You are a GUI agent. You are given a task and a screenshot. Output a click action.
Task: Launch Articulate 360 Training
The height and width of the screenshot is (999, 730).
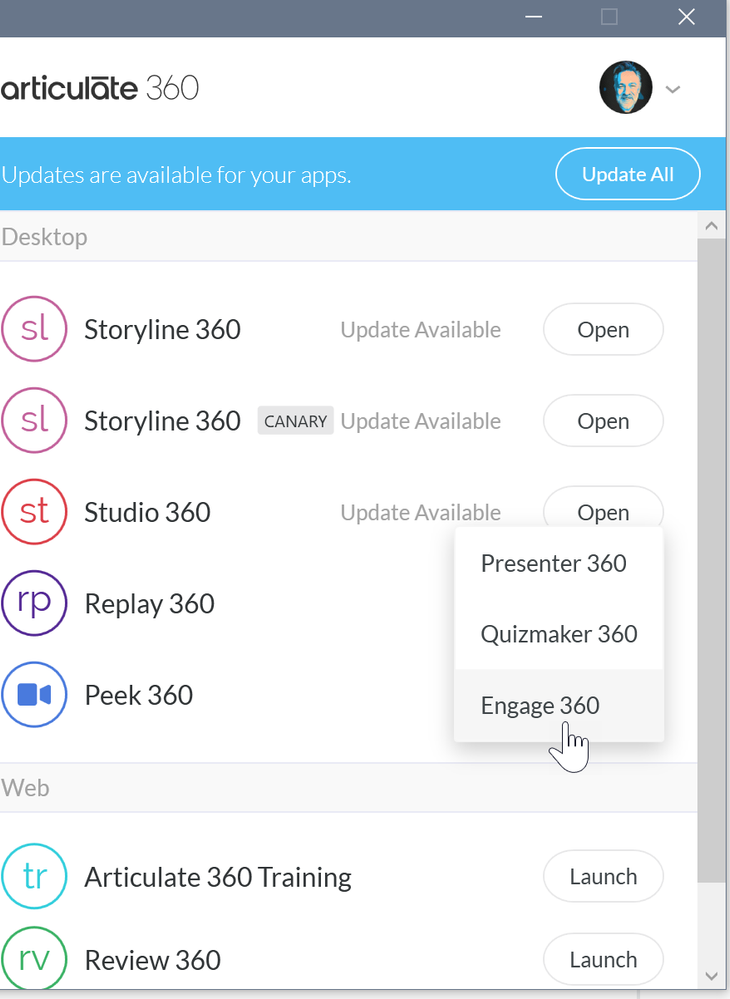603,876
